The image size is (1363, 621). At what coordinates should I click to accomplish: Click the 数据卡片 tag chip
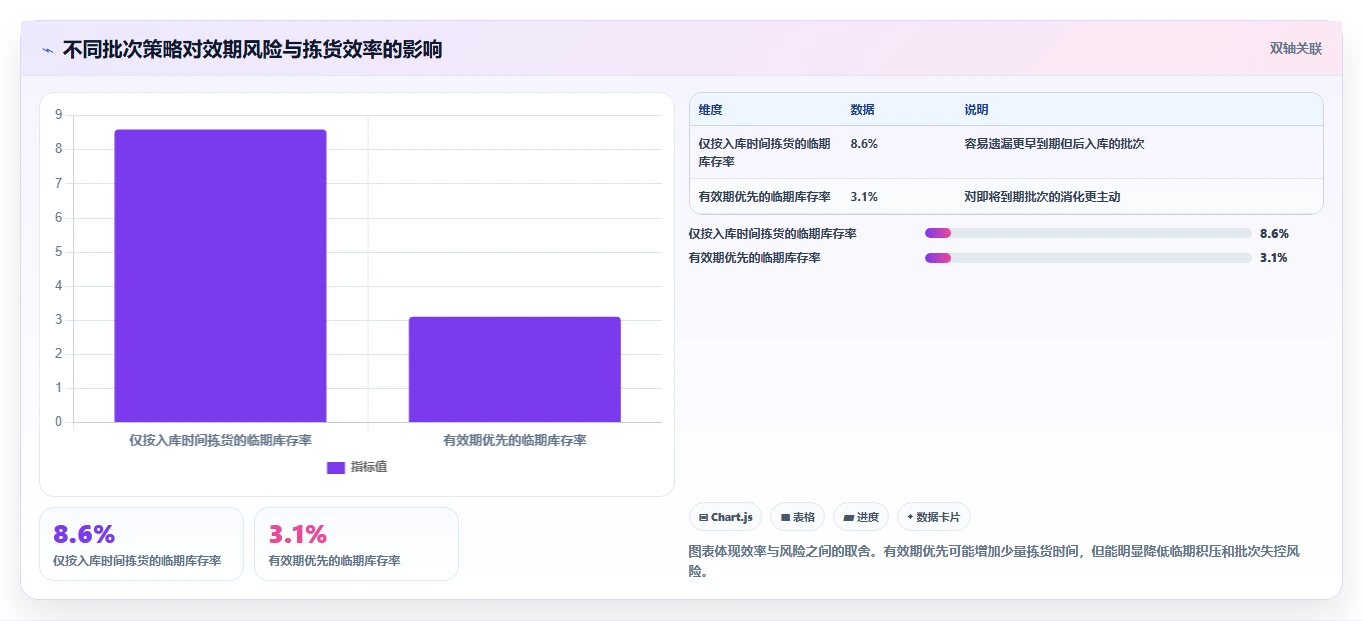coord(933,517)
